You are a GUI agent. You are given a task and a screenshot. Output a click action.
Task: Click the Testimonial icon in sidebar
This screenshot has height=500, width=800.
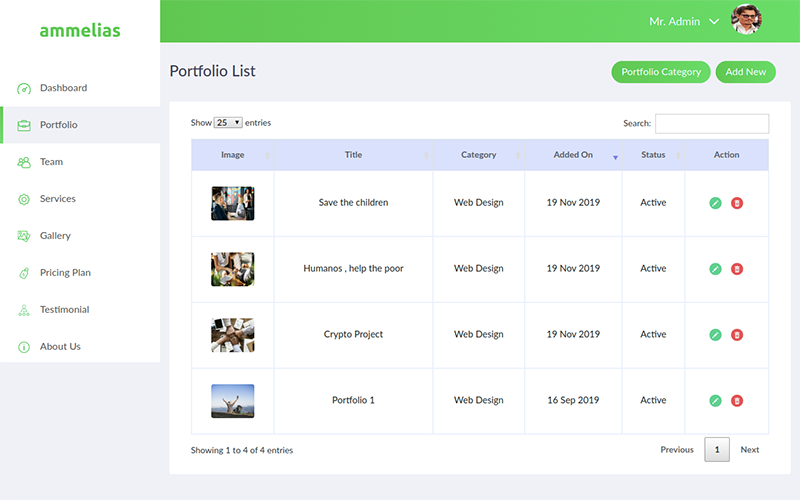[x=24, y=310]
